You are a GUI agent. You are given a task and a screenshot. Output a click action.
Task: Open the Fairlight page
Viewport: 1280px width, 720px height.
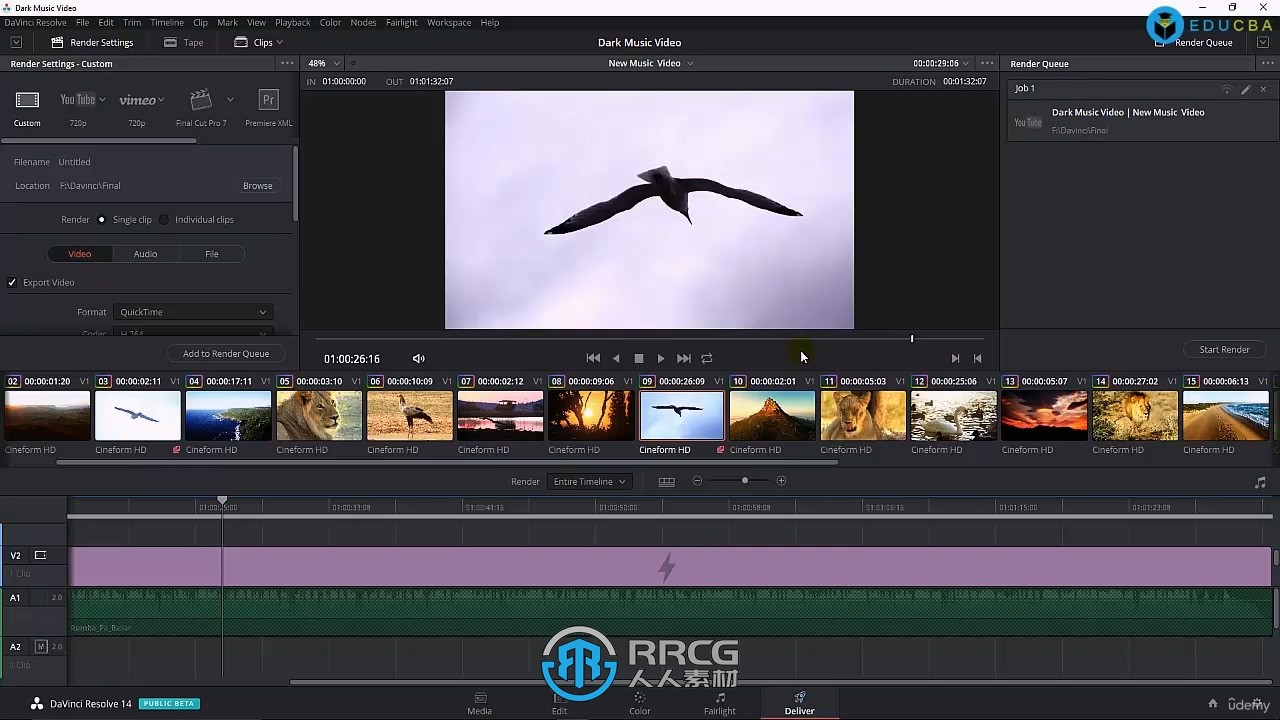(x=719, y=703)
